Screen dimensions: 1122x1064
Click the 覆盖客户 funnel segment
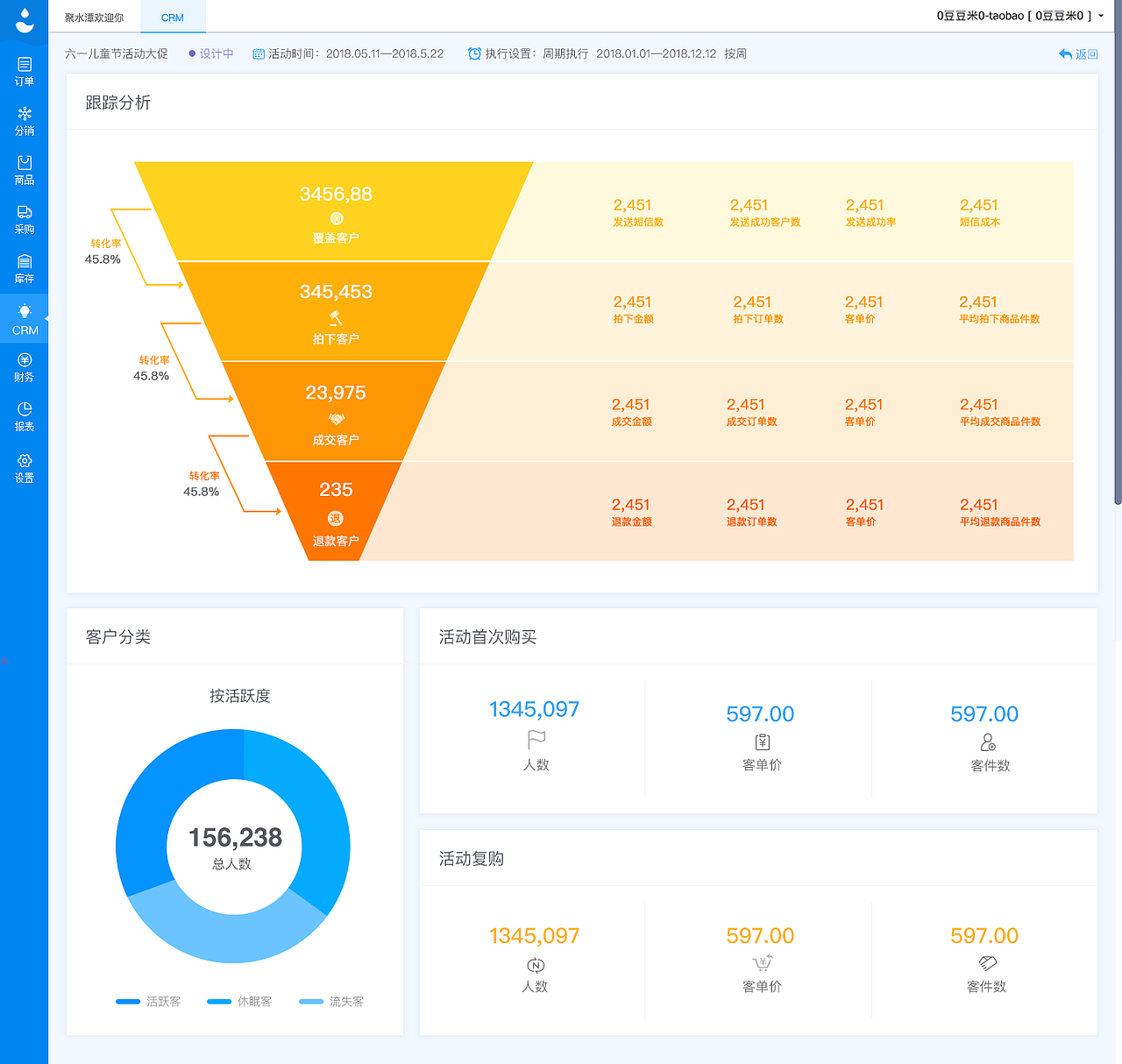(336, 210)
